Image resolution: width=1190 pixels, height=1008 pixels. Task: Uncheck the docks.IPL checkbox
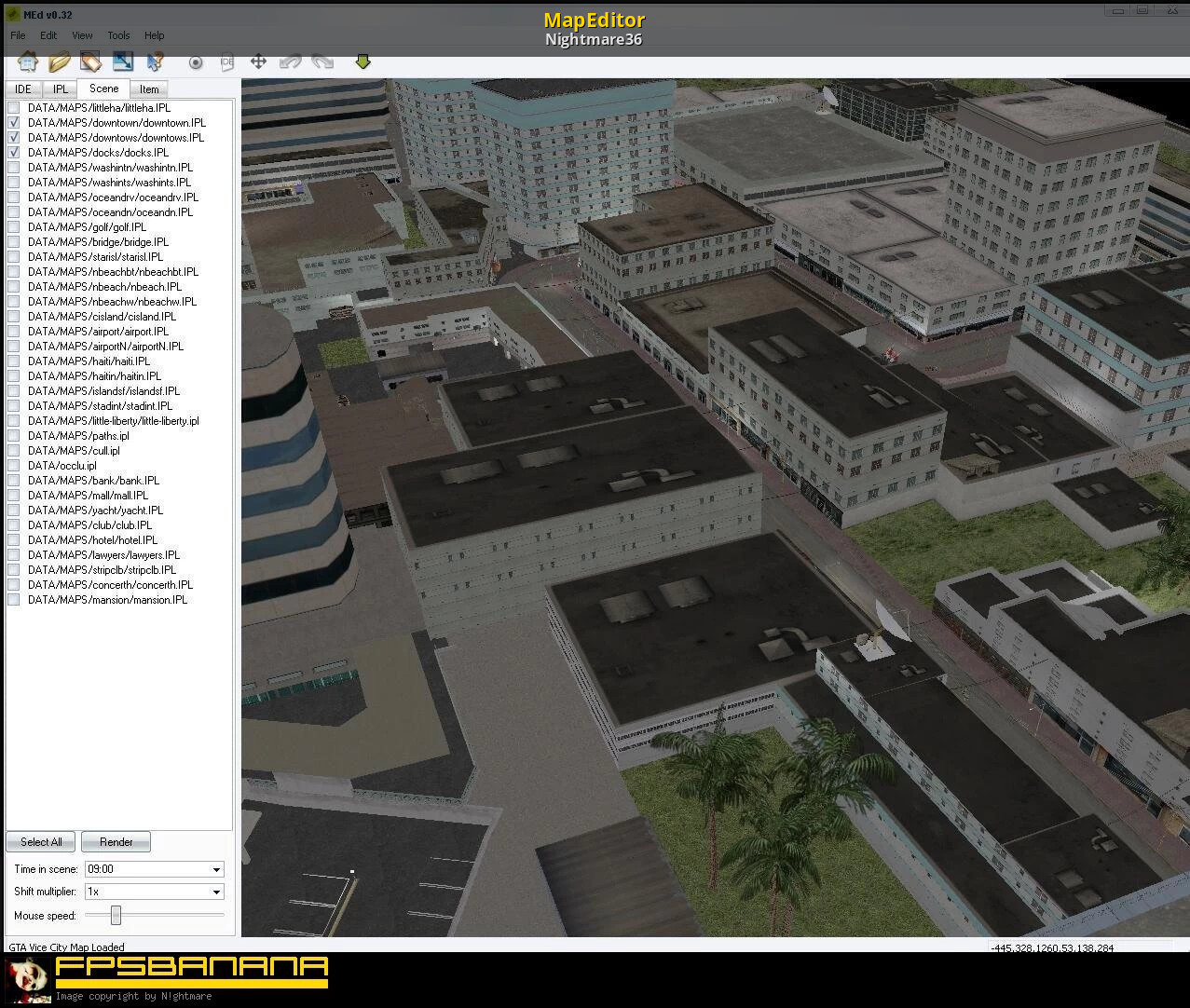point(14,153)
